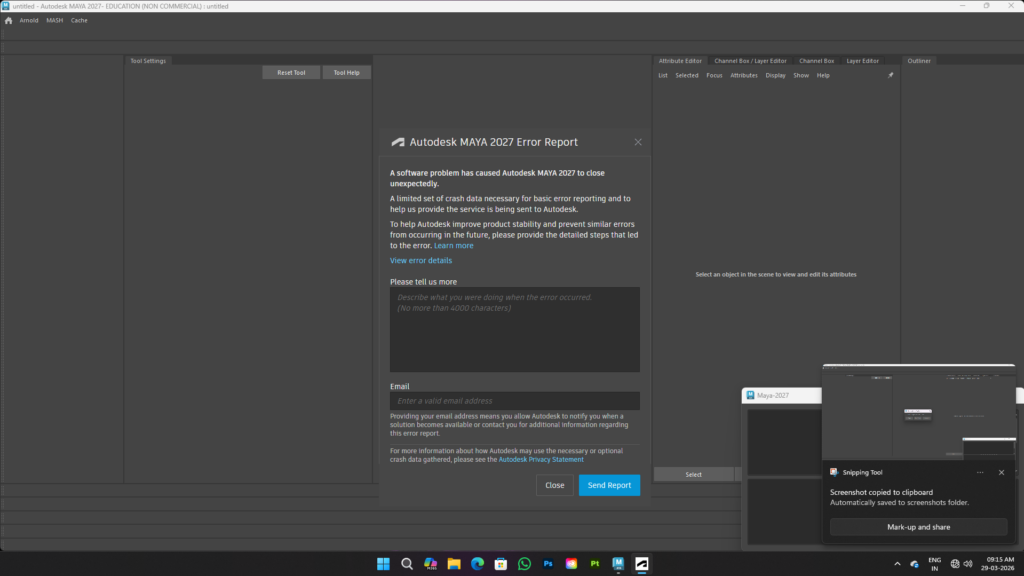Open the Autodesk Privacy Statement link

point(541,460)
